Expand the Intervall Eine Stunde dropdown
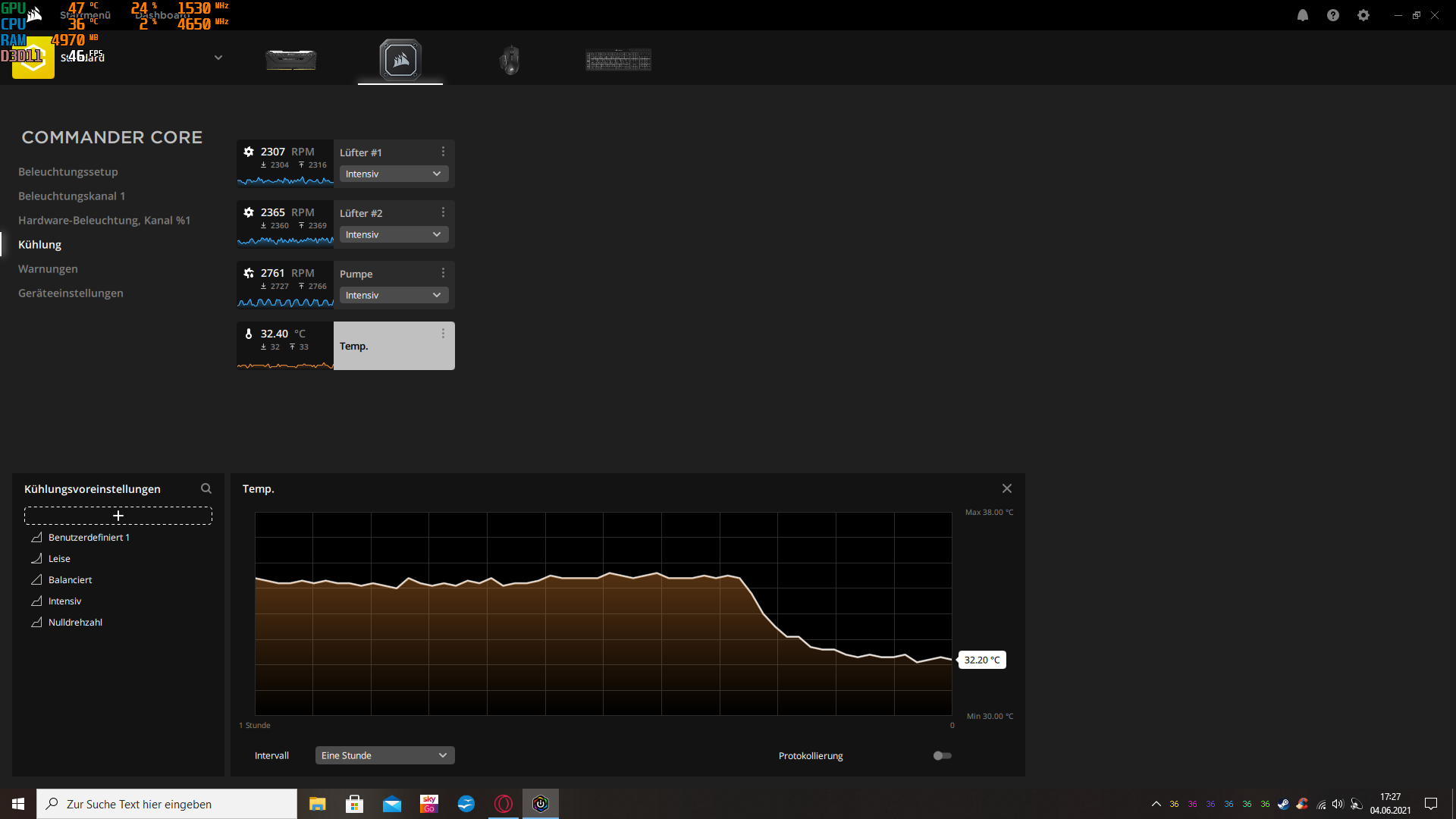Viewport: 1456px width, 819px height. (384, 755)
